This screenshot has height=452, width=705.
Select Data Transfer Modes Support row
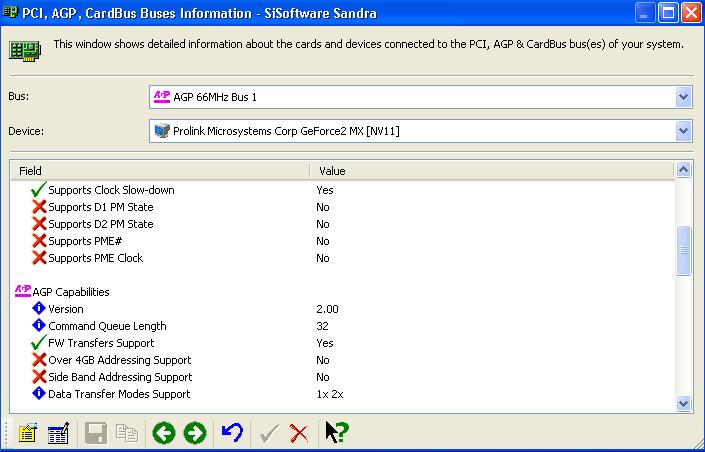[x=342, y=394]
